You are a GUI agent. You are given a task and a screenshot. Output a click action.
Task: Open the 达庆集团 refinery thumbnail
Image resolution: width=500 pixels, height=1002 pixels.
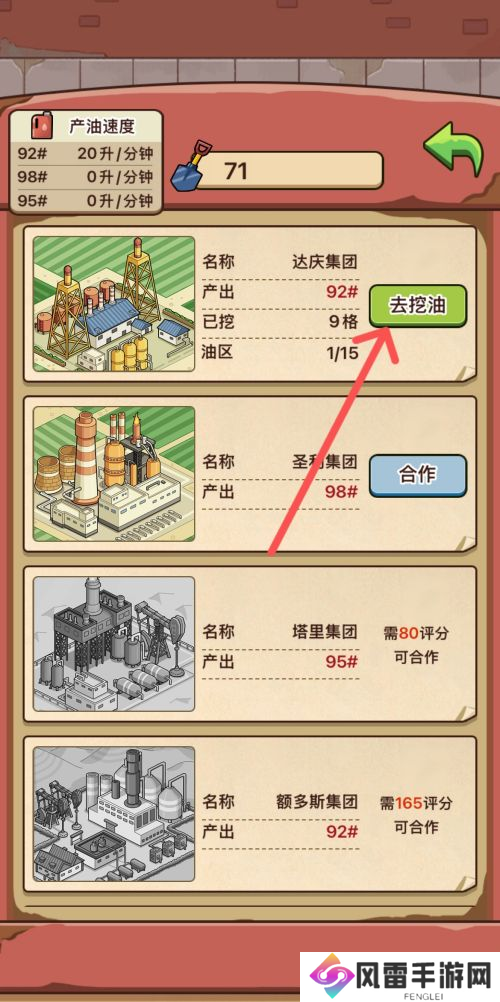pos(114,304)
